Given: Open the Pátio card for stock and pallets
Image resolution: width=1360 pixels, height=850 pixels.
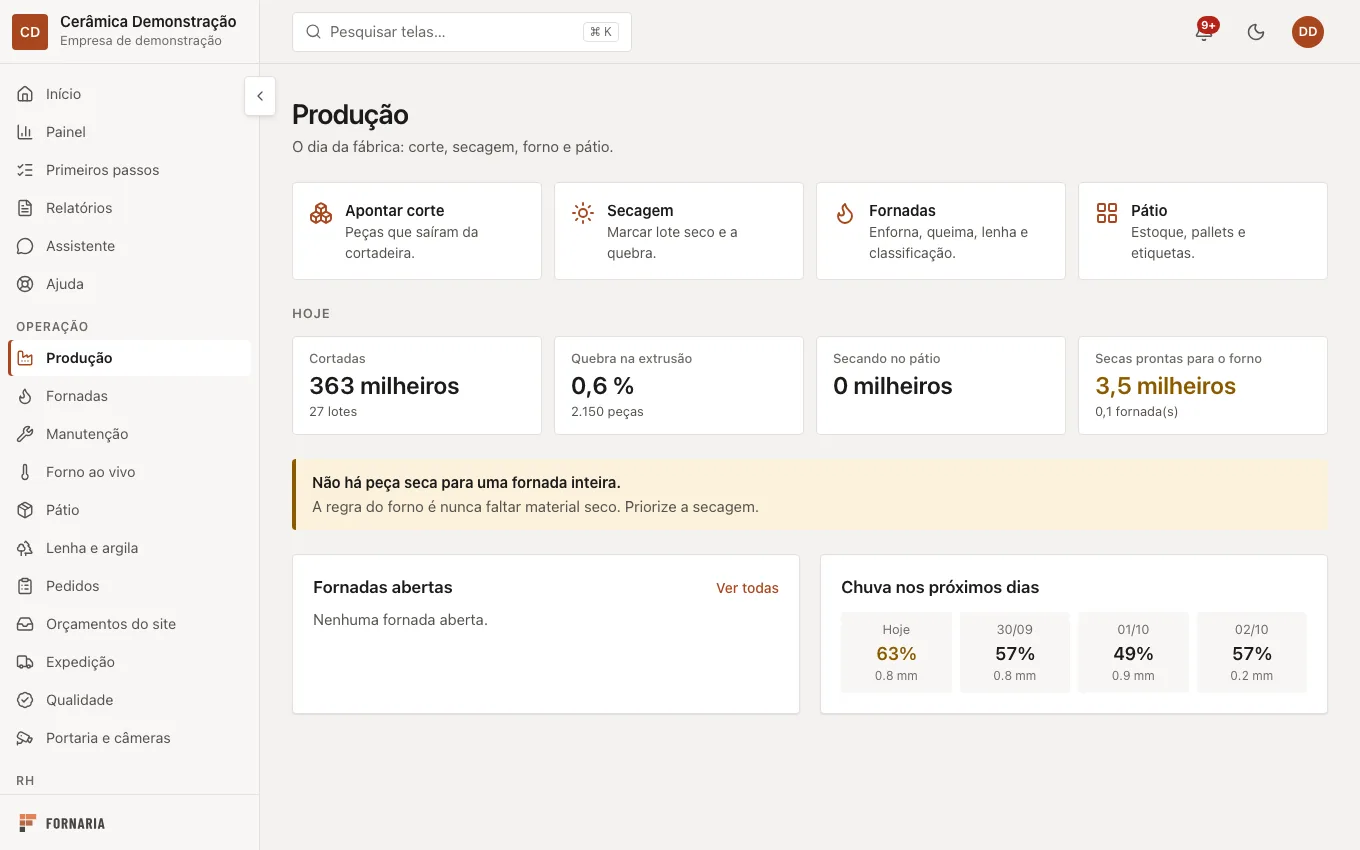Looking at the screenshot, I should (1203, 231).
